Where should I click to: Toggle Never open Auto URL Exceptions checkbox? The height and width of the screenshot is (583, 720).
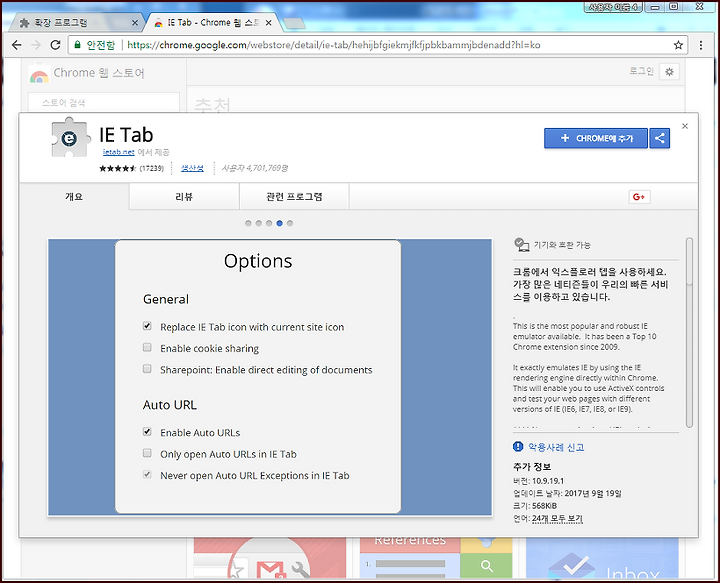[x=147, y=474]
